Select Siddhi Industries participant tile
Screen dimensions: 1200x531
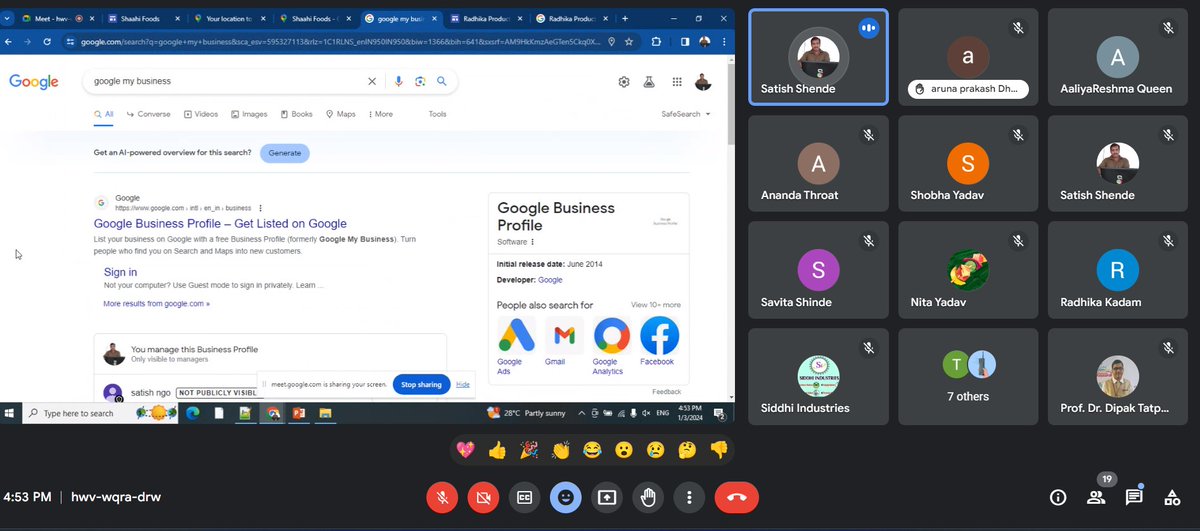pos(818,376)
